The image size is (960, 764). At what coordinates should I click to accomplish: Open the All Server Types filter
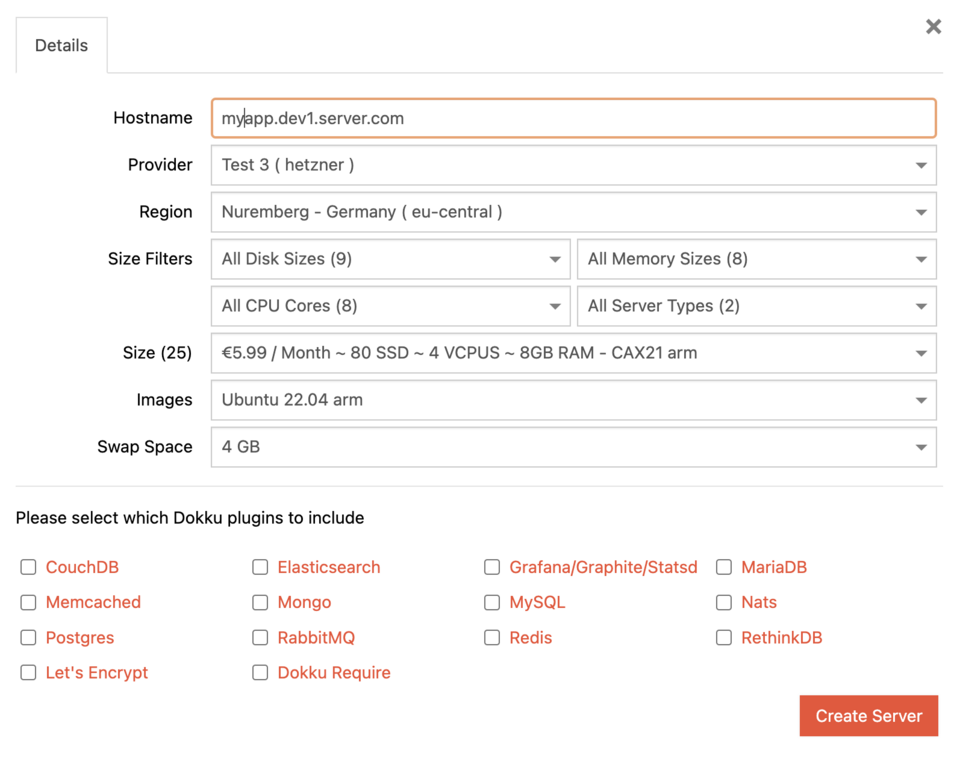click(x=757, y=306)
